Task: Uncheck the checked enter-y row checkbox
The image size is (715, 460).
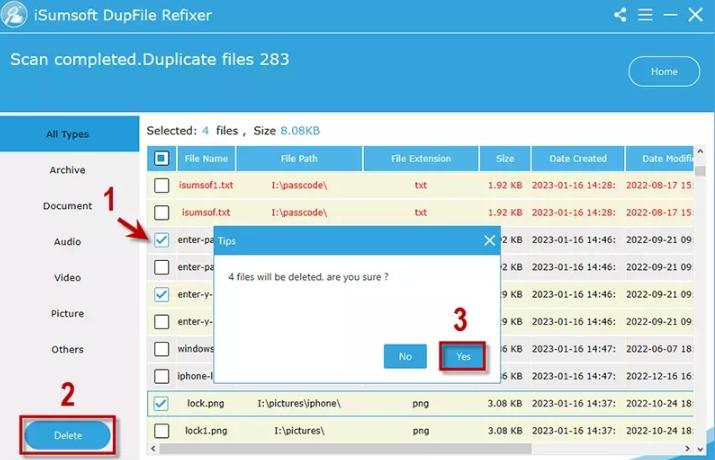Action: 161,295
